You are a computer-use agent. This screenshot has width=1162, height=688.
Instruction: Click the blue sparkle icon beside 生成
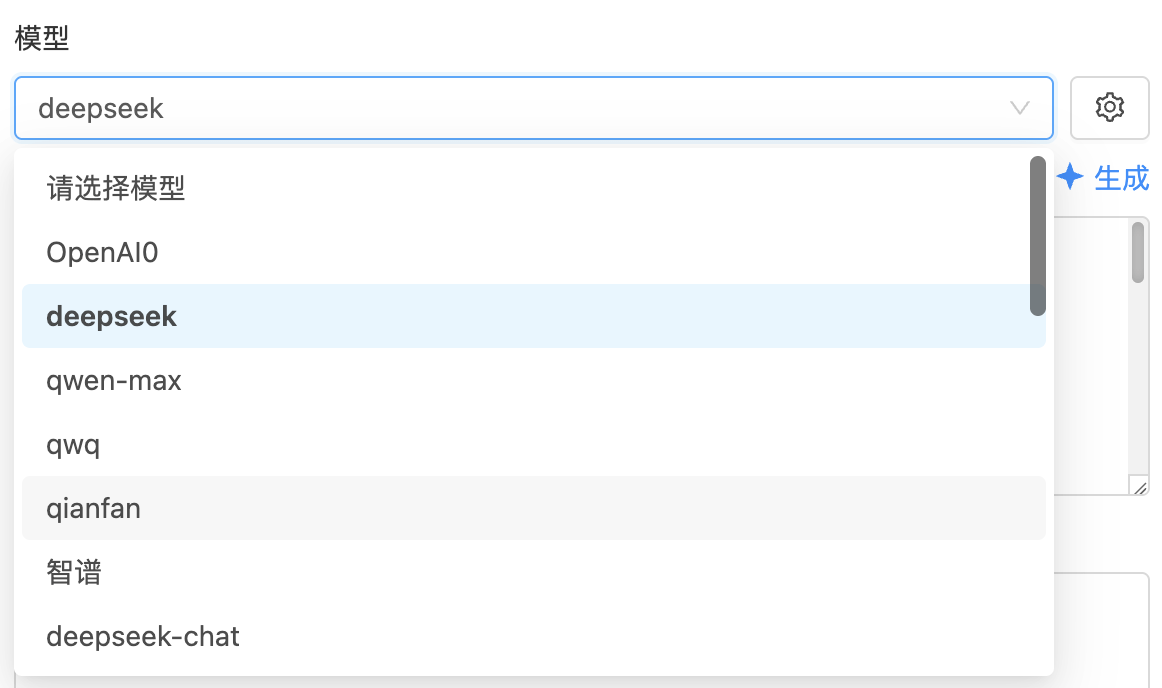tap(1070, 178)
